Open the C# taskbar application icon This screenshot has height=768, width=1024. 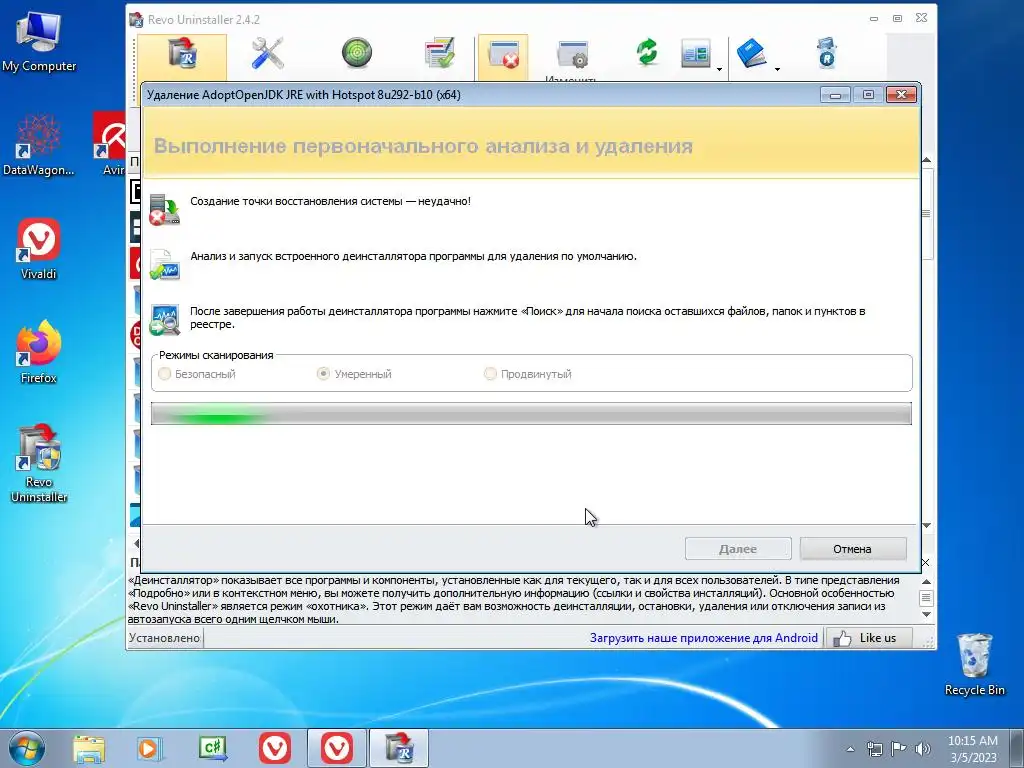click(213, 749)
